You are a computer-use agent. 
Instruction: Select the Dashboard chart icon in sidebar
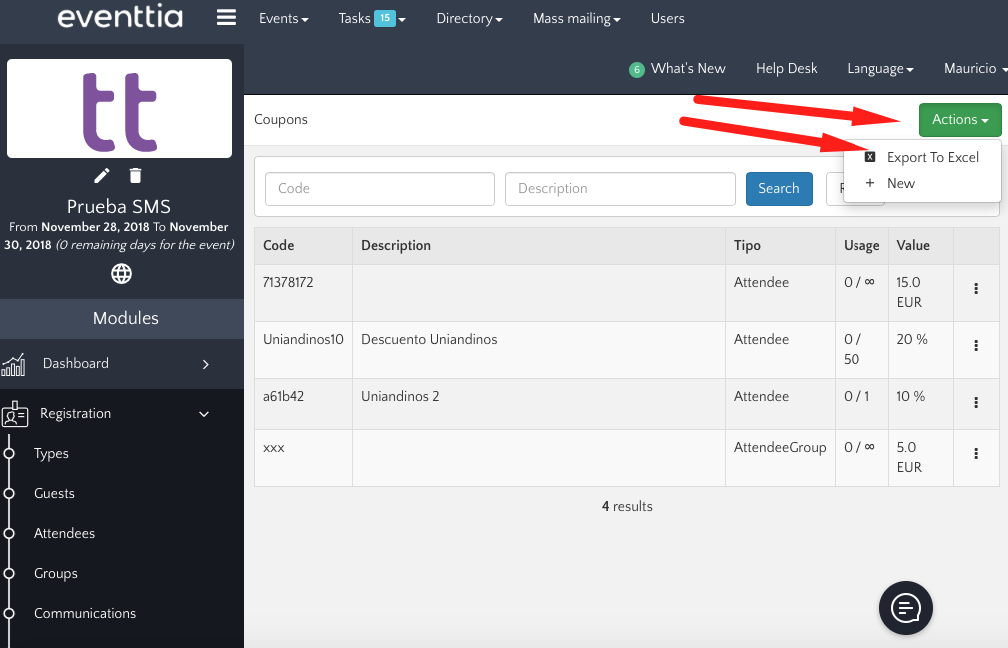tap(17, 363)
